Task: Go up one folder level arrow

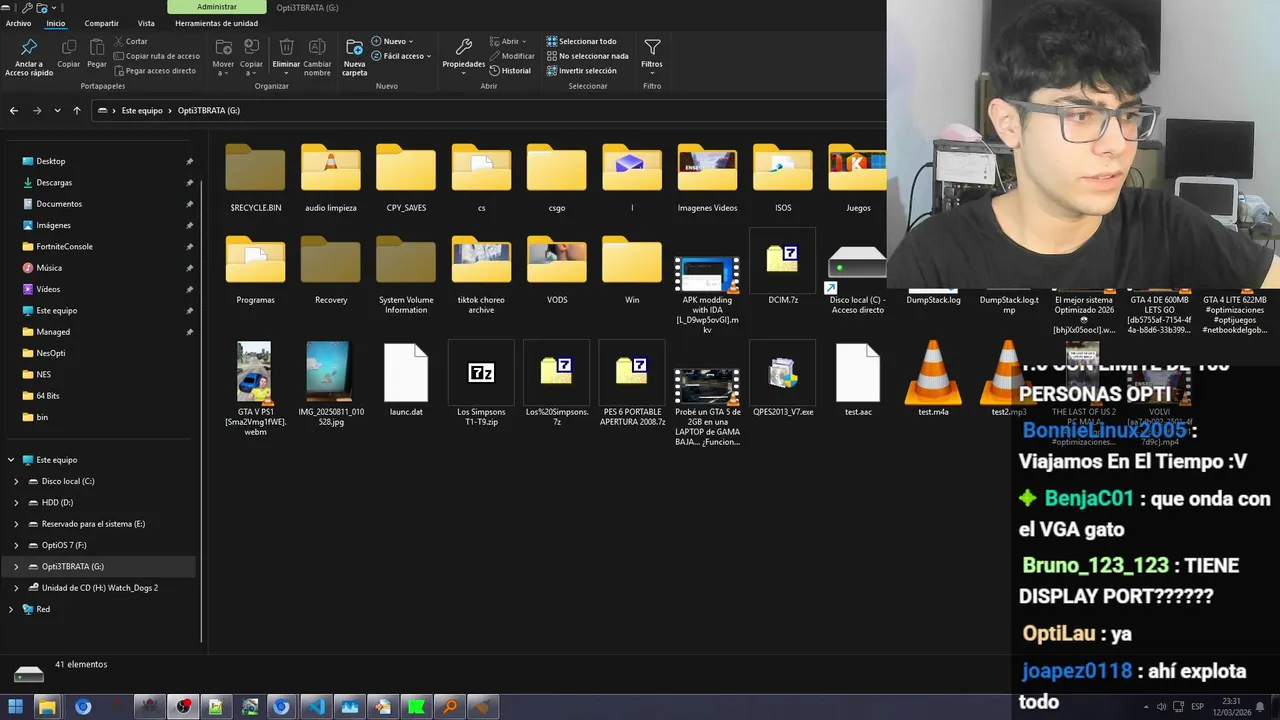Action: 76,110
